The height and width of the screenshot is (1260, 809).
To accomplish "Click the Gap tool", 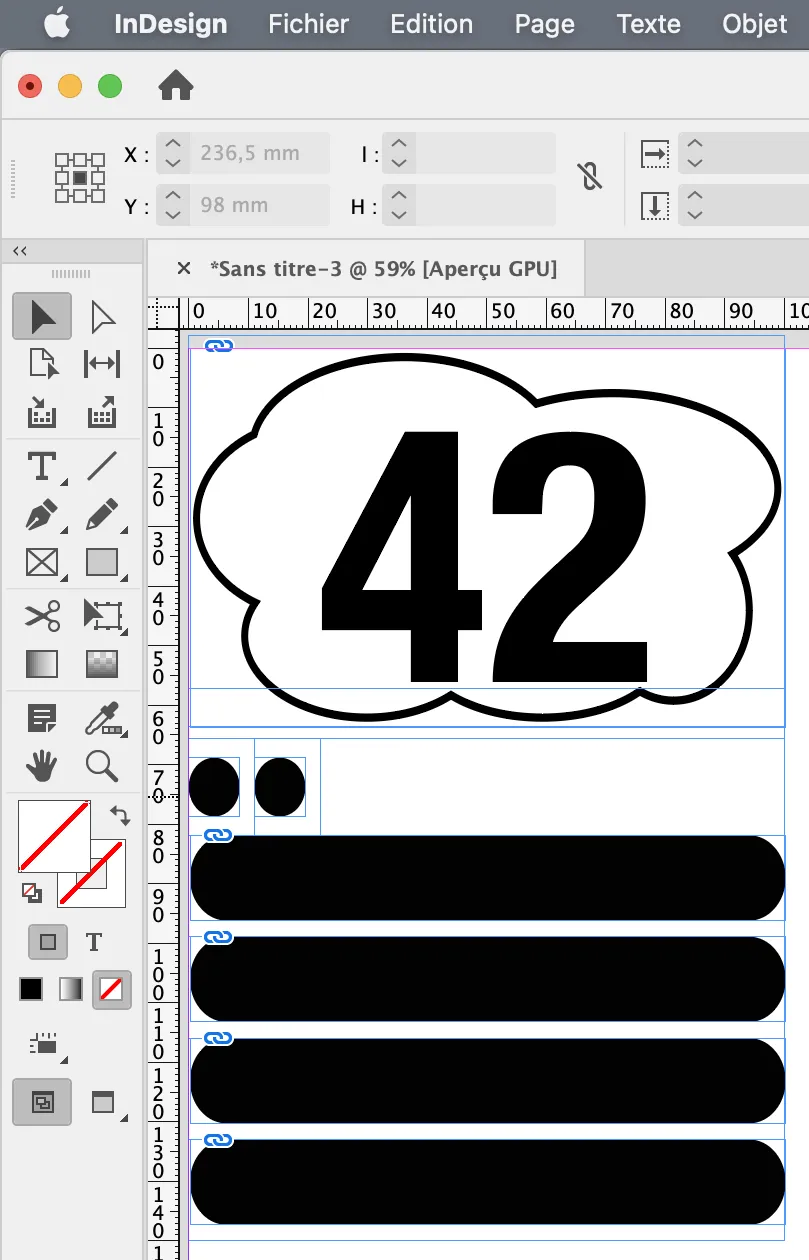I will (102, 364).
